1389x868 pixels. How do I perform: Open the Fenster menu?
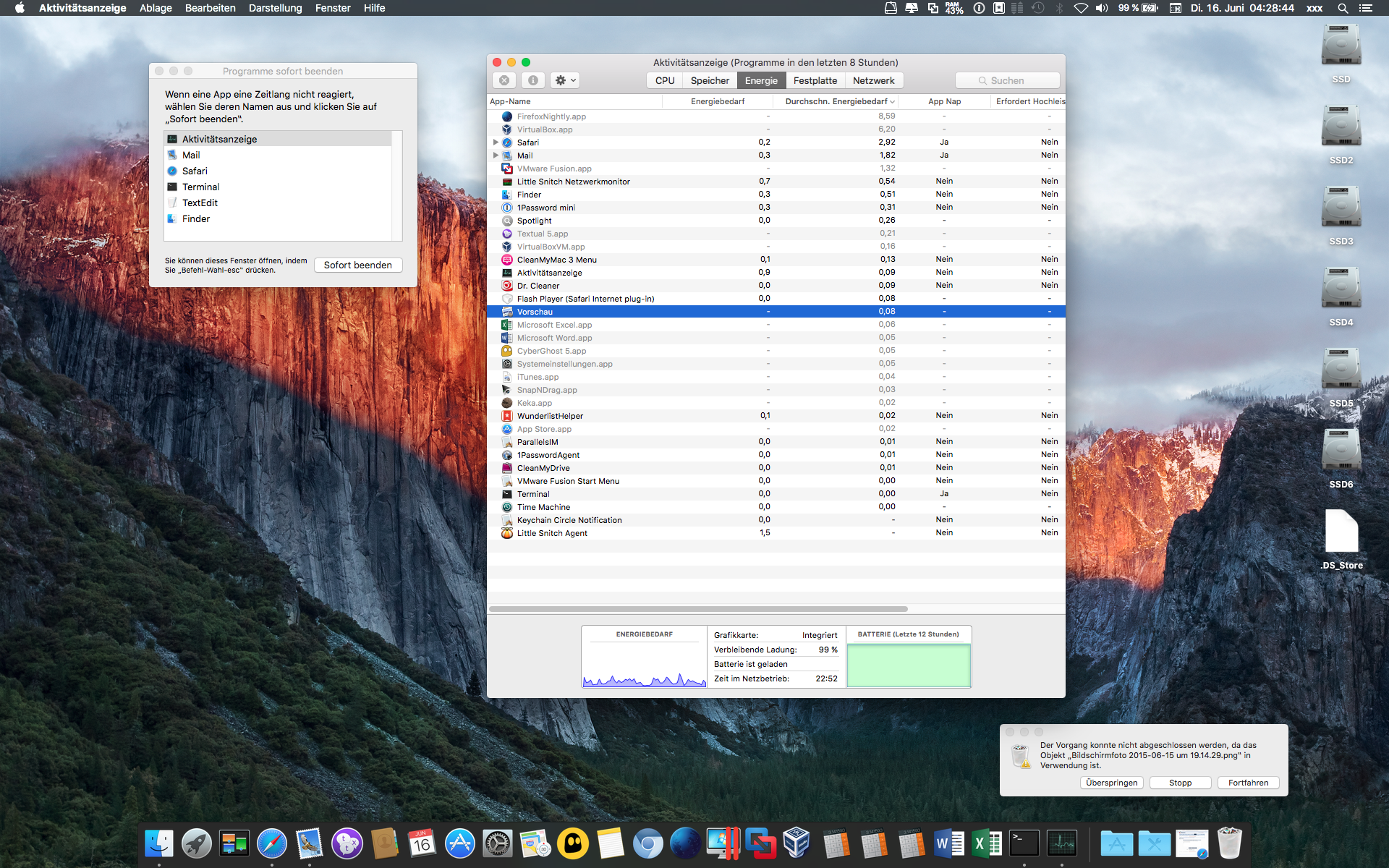coord(333,8)
